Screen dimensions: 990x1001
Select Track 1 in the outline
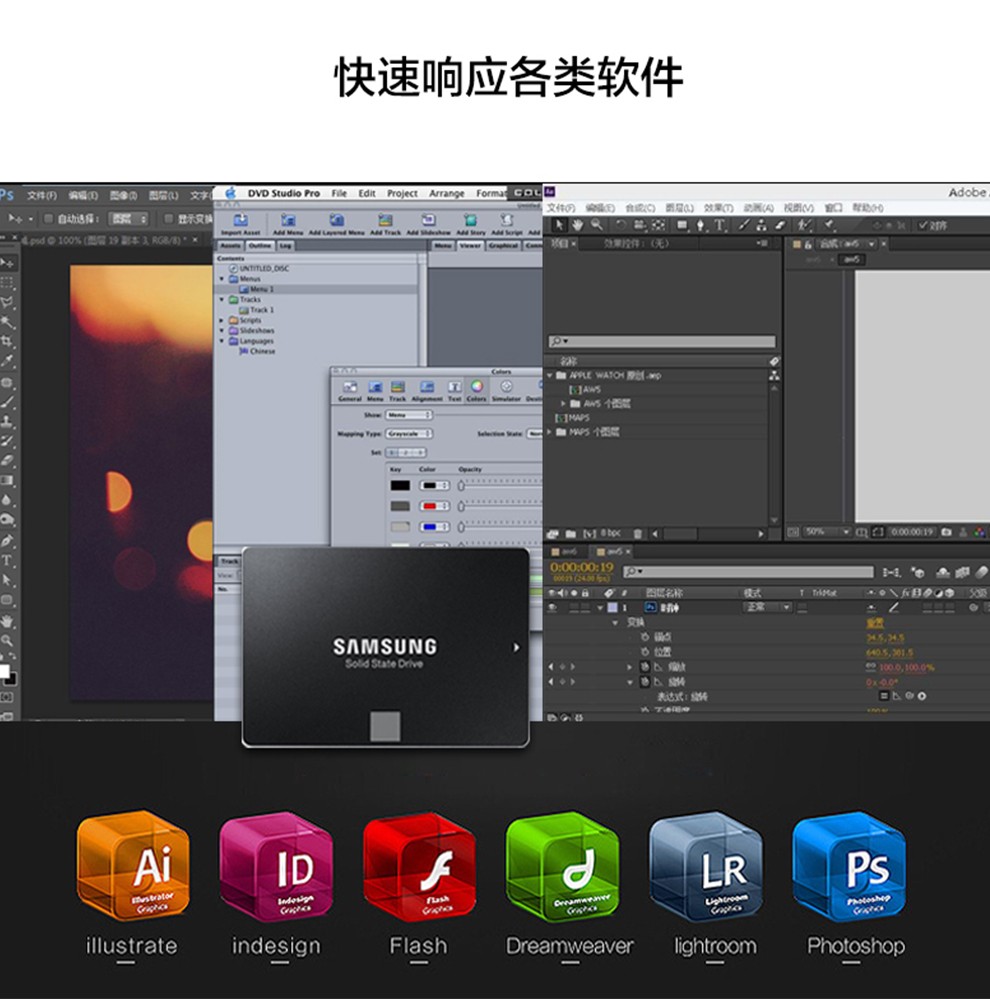261,310
